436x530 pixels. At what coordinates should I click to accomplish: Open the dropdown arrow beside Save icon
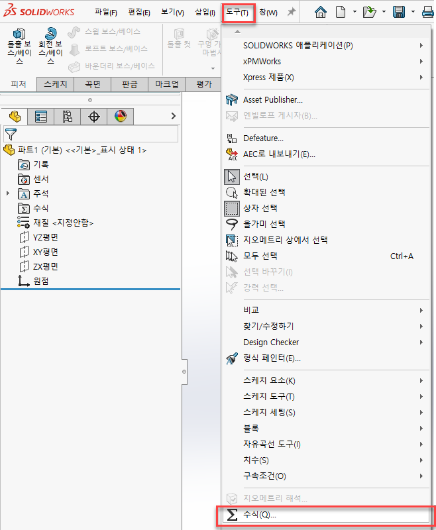[413, 12]
